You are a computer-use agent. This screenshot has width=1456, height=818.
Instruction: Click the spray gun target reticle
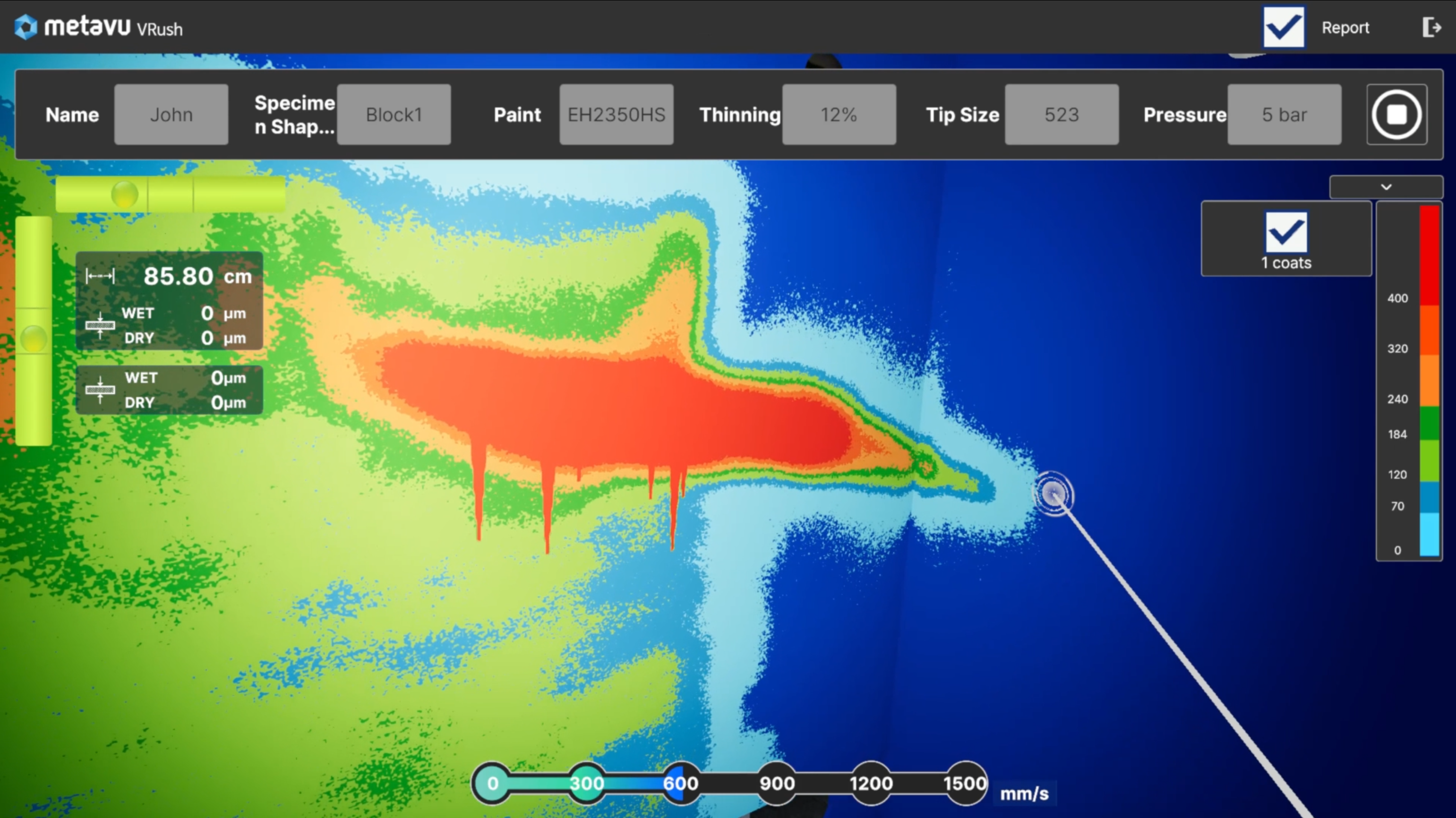(1053, 494)
